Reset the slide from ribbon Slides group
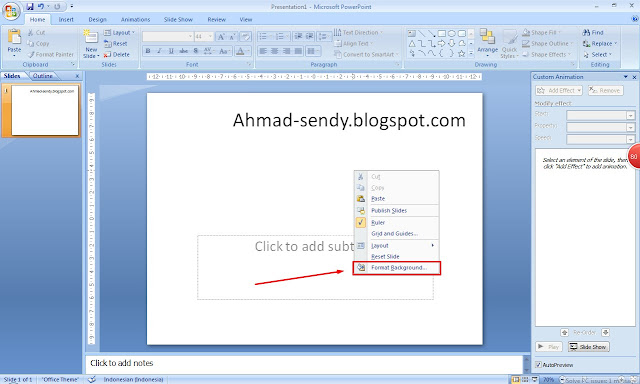 tap(116, 44)
